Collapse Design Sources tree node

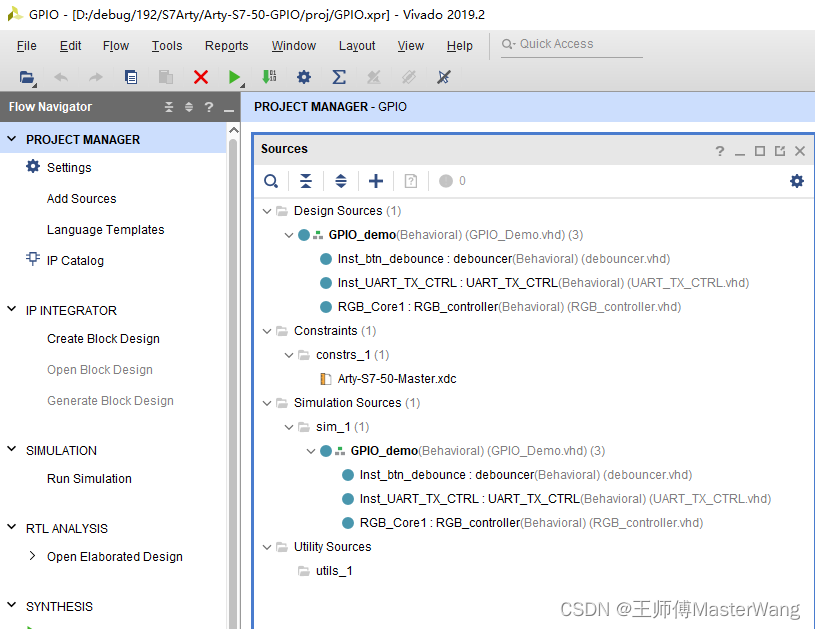(x=267, y=211)
